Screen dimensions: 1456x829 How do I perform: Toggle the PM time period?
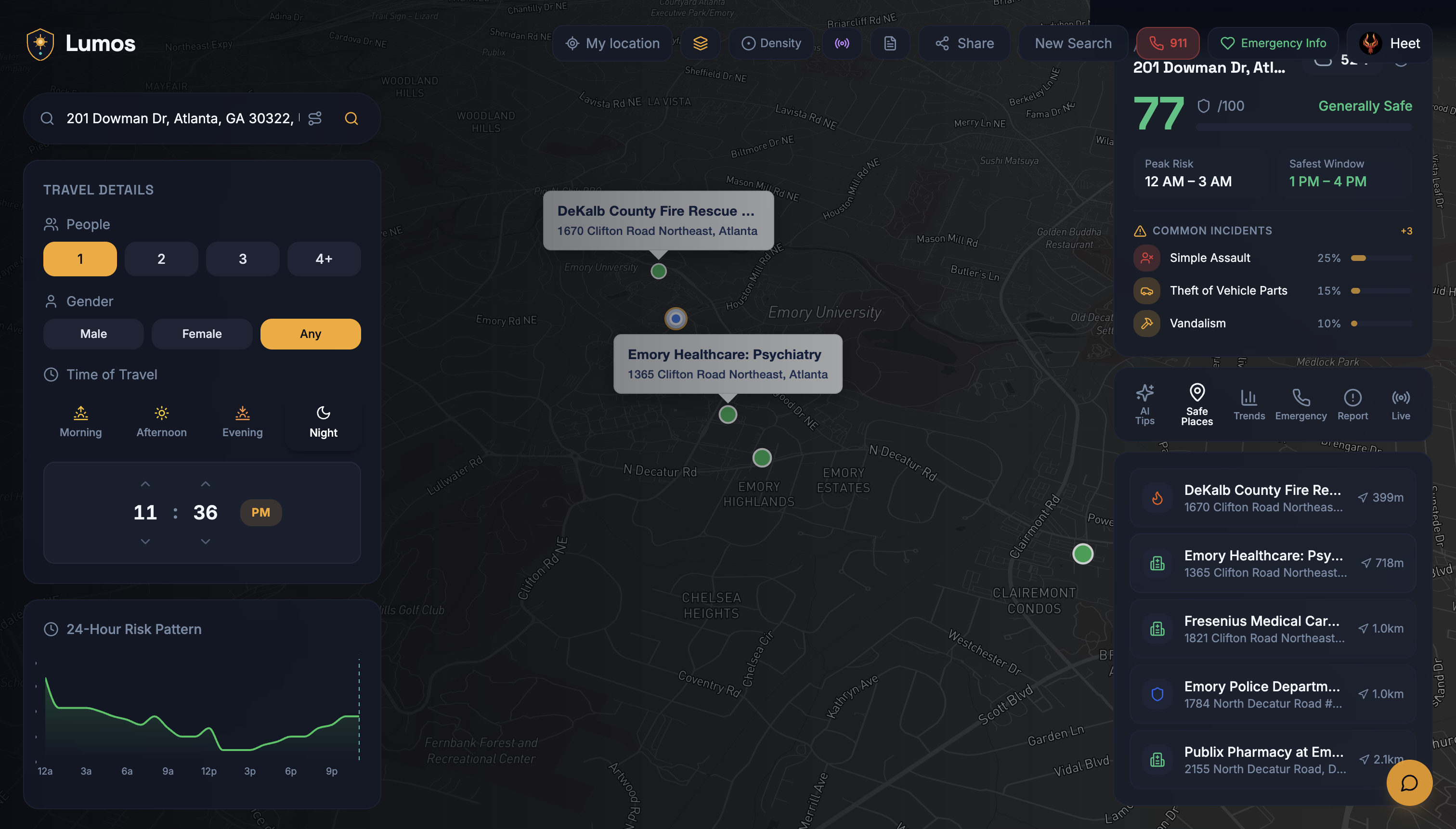coord(261,512)
